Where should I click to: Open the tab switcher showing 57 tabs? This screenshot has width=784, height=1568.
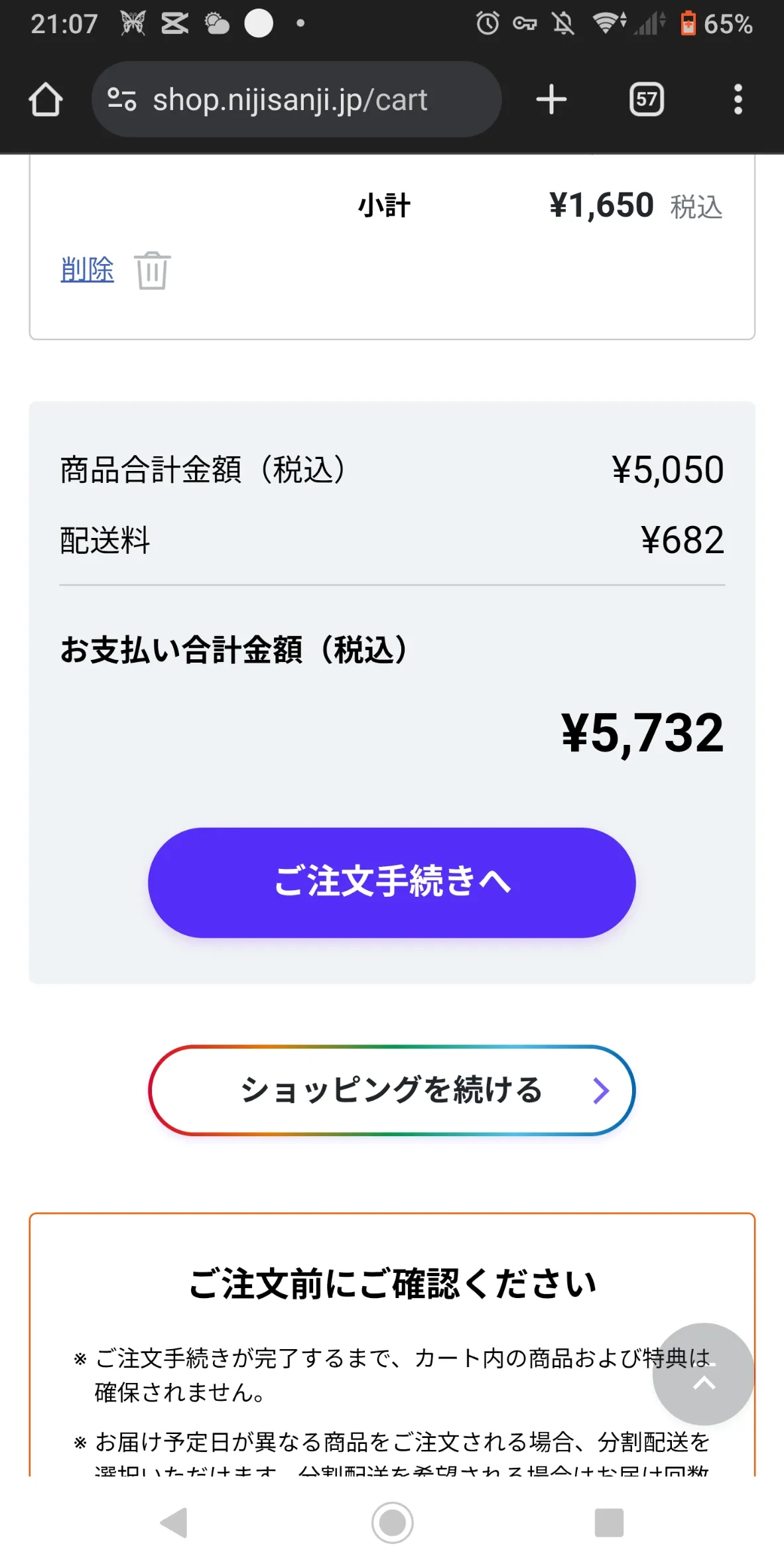pos(646,99)
